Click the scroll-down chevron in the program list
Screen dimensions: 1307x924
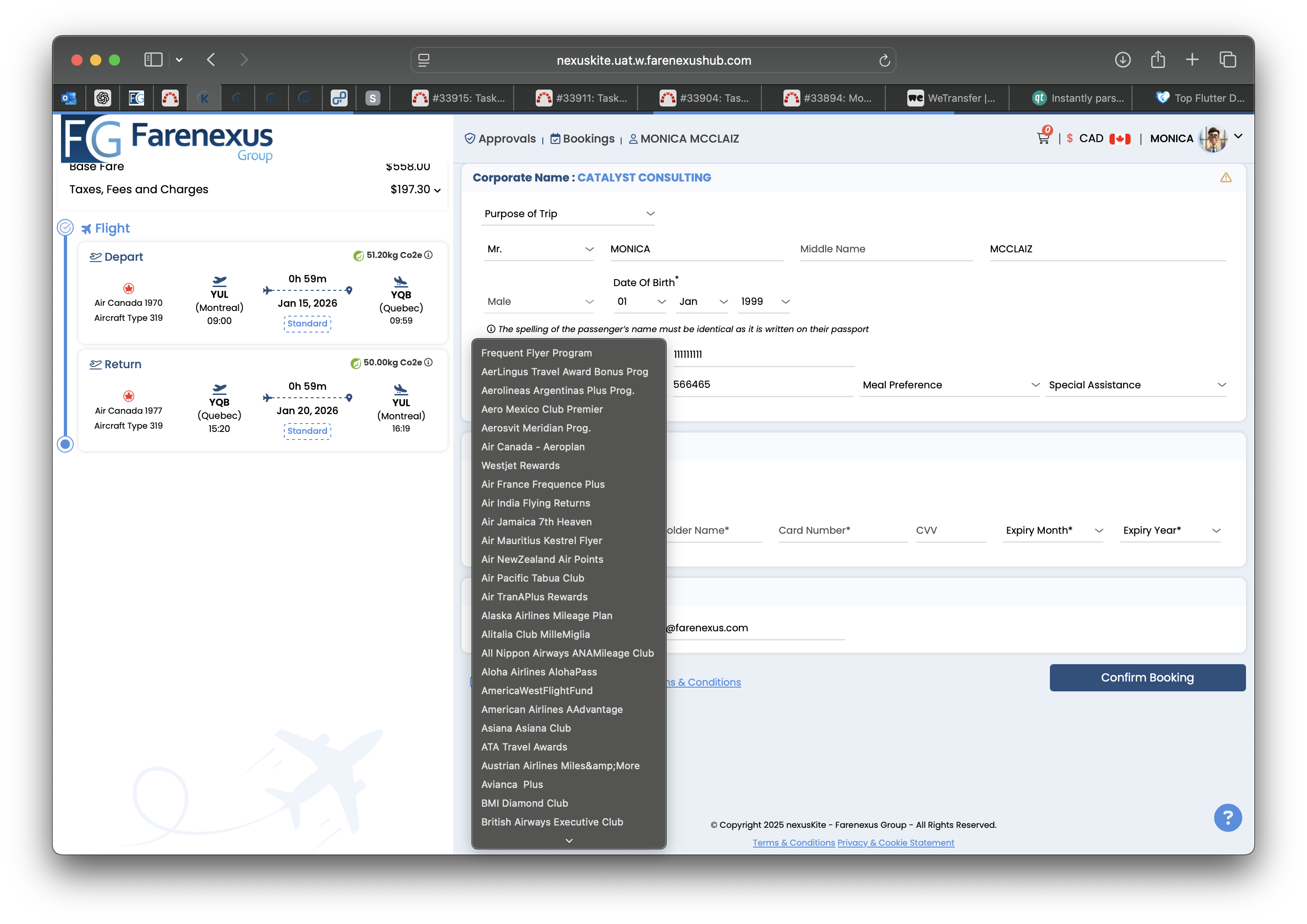[x=569, y=841]
